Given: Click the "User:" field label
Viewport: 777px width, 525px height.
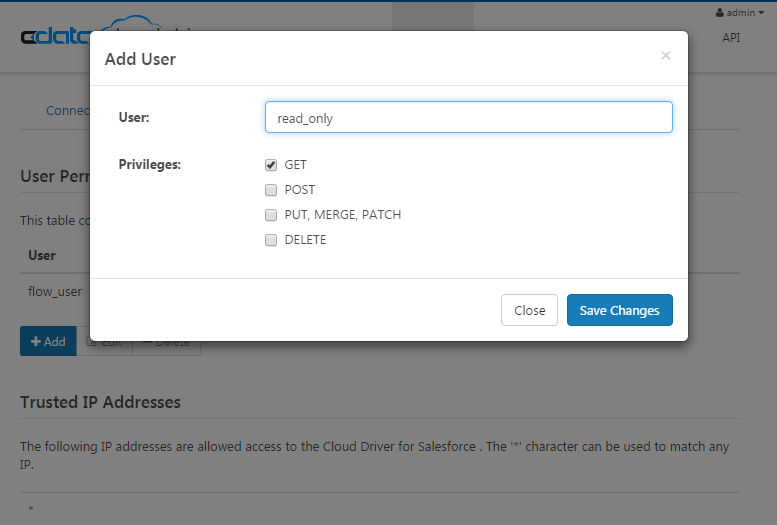Looking at the screenshot, I should tap(134, 118).
